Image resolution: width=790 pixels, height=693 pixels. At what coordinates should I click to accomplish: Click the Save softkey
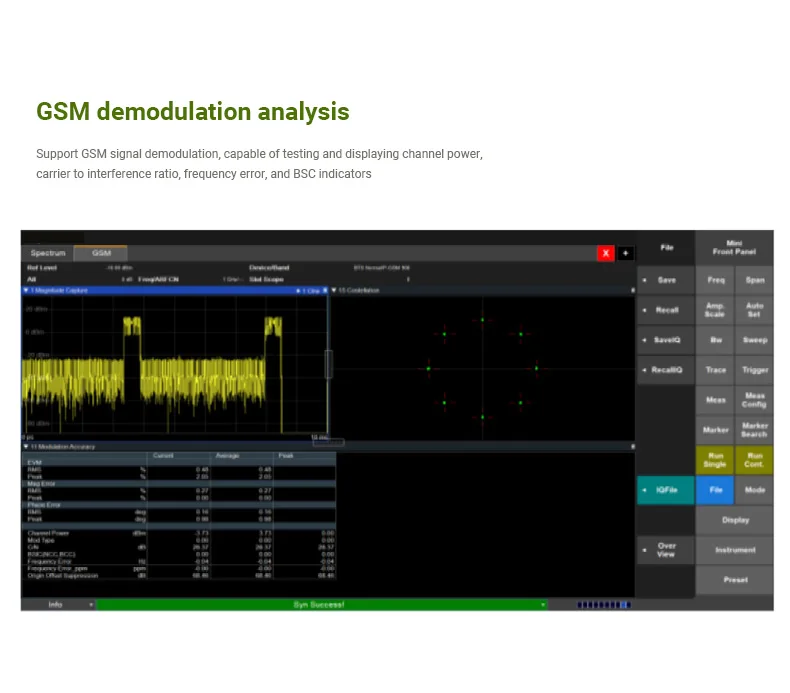[665, 280]
